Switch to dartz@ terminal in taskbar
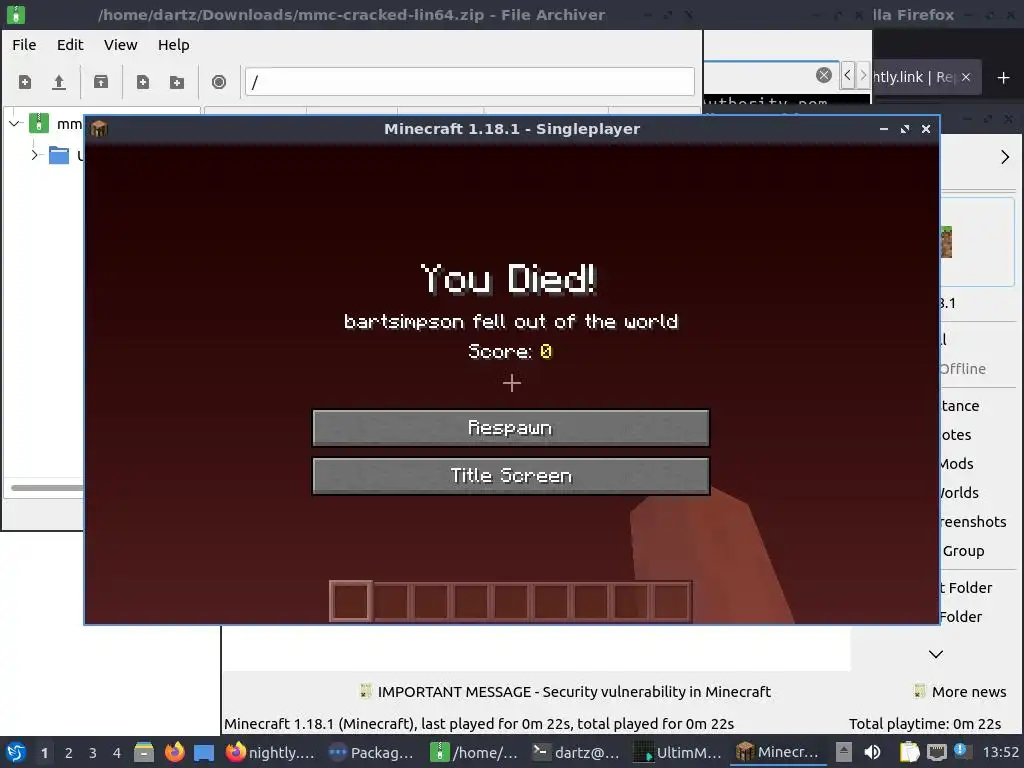The height and width of the screenshot is (768, 1024). (575, 752)
